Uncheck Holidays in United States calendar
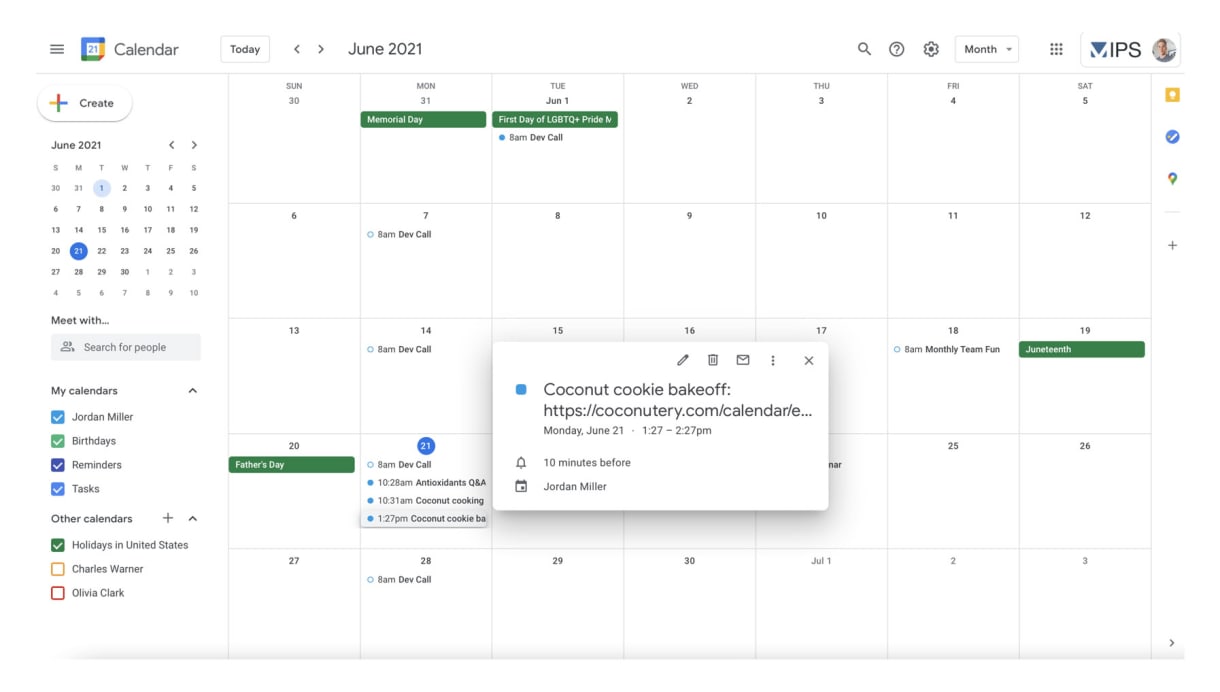 pos(58,545)
